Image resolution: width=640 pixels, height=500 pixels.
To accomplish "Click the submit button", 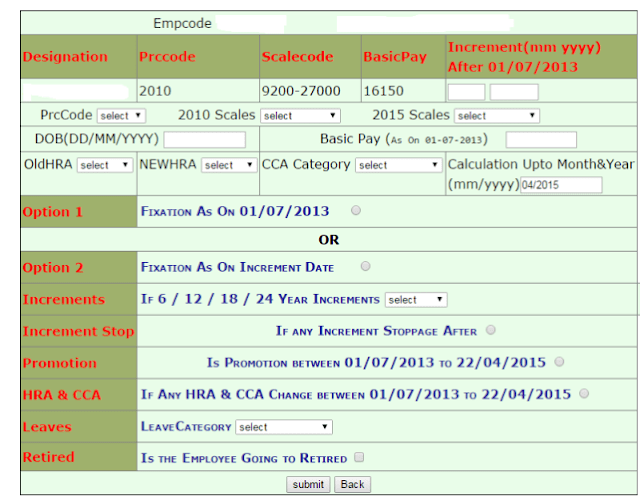I will (308, 484).
